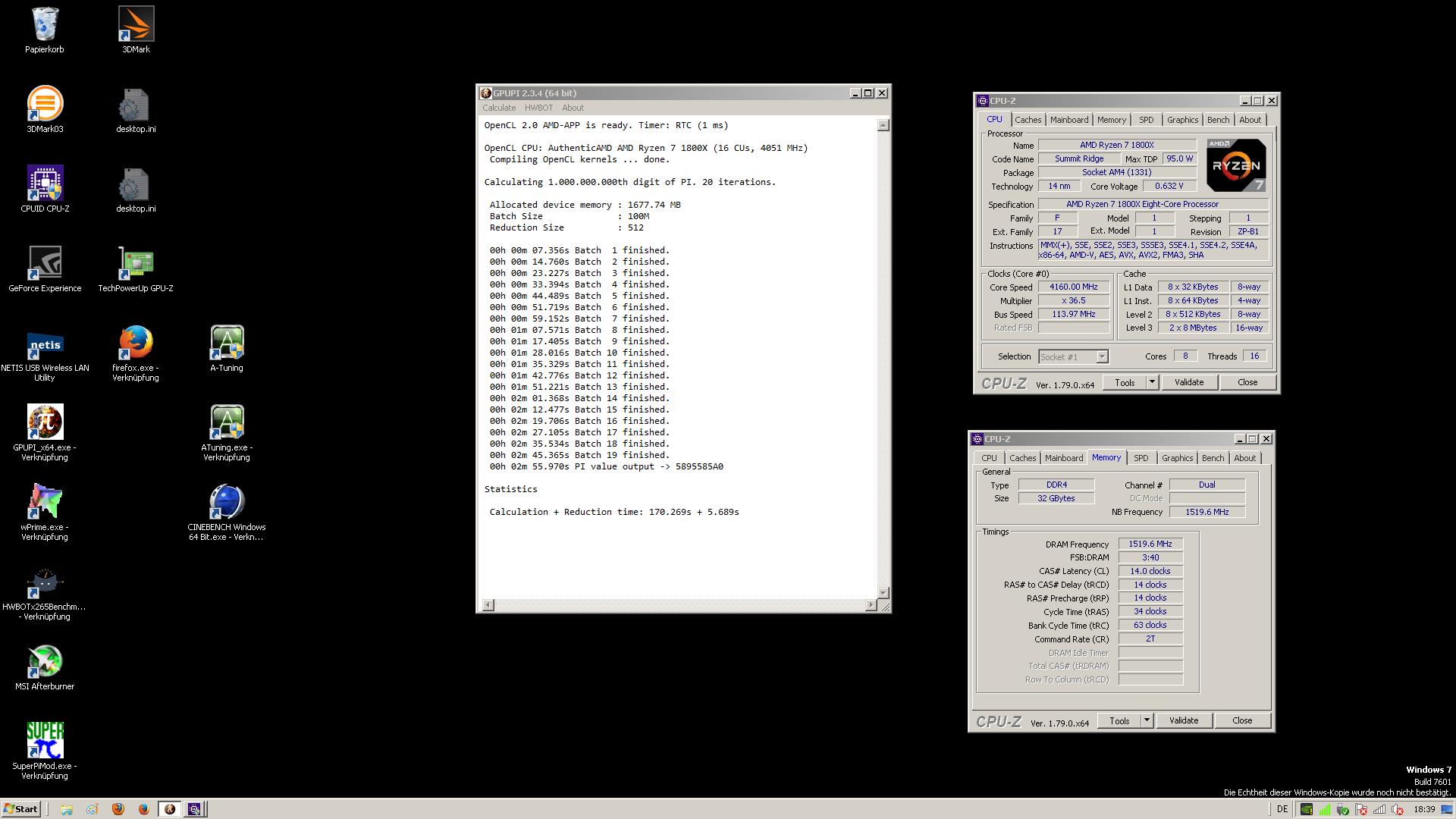Select the GeForce Experience shortcut

[x=45, y=269]
